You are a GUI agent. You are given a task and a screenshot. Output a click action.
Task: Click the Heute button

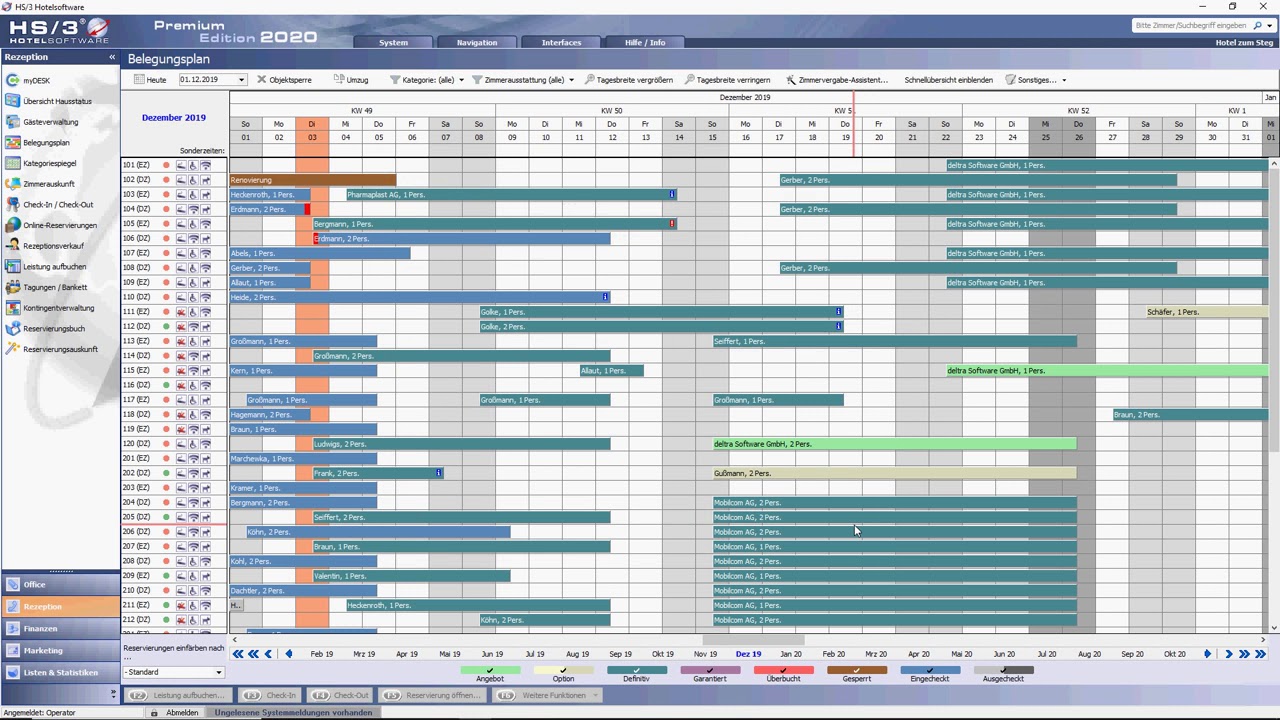click(x=150, y=80)
